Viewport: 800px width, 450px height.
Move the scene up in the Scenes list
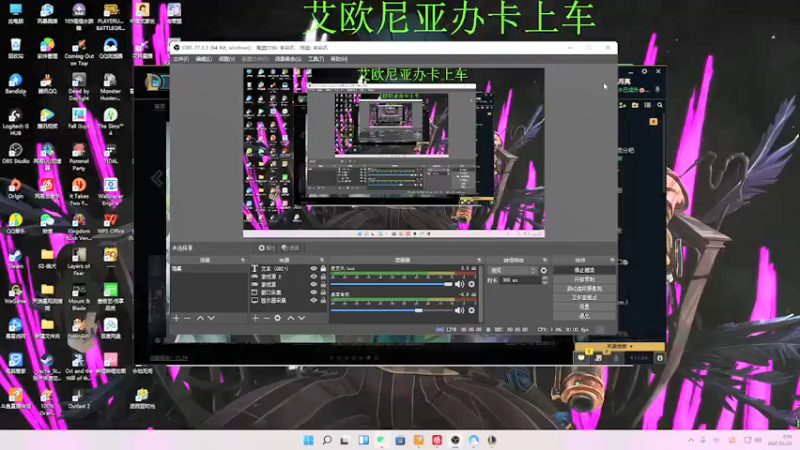click(200, 318)
